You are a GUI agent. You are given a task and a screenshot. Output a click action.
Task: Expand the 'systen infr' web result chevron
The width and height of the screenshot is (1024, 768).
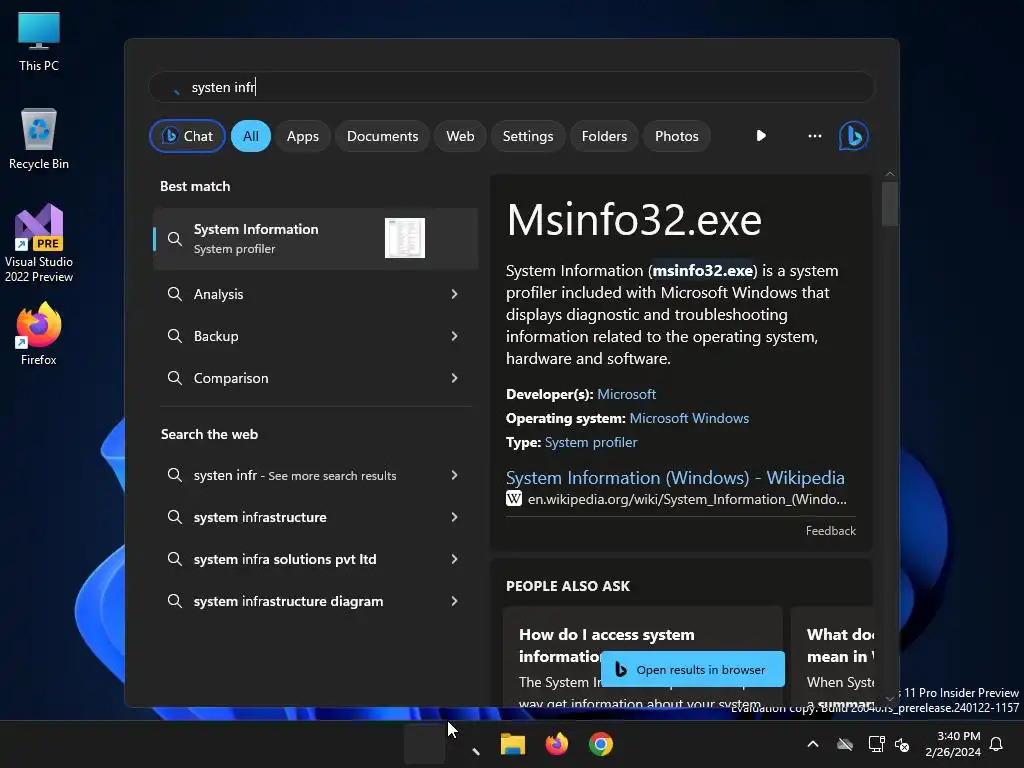tap(455, 475)
